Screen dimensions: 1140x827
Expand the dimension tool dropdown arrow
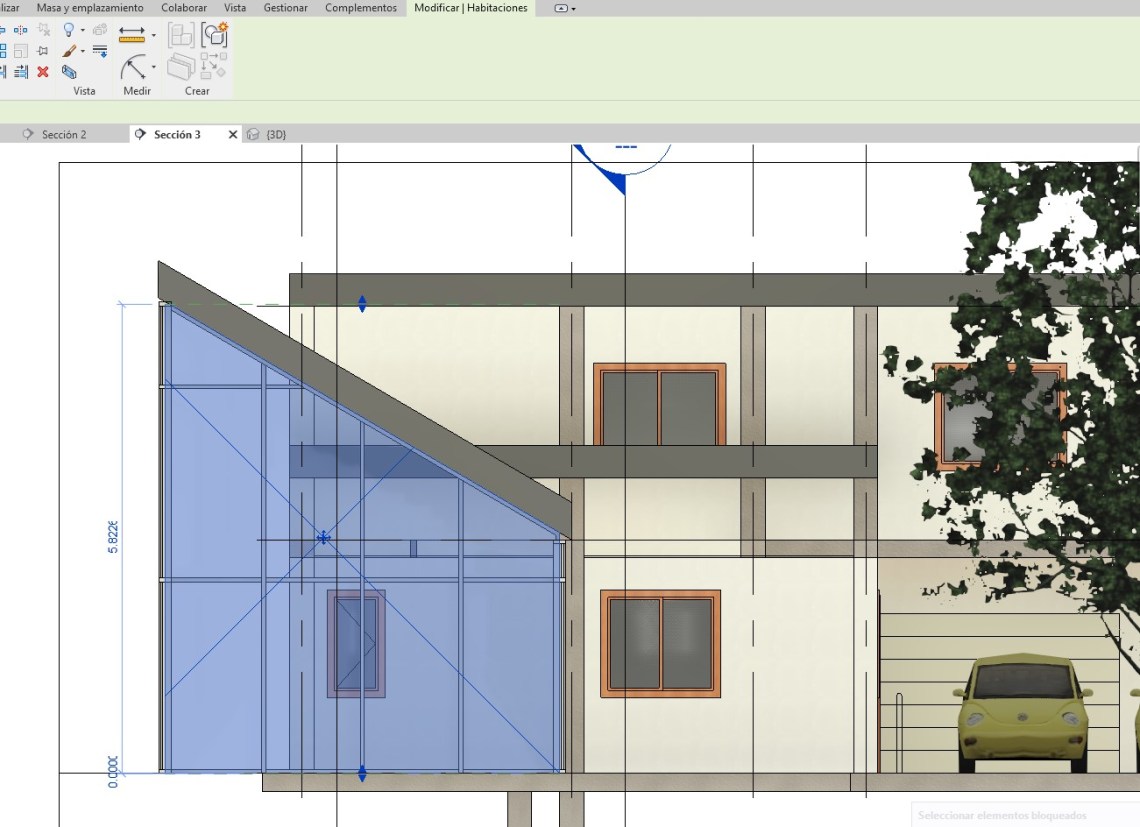point(153,68)
